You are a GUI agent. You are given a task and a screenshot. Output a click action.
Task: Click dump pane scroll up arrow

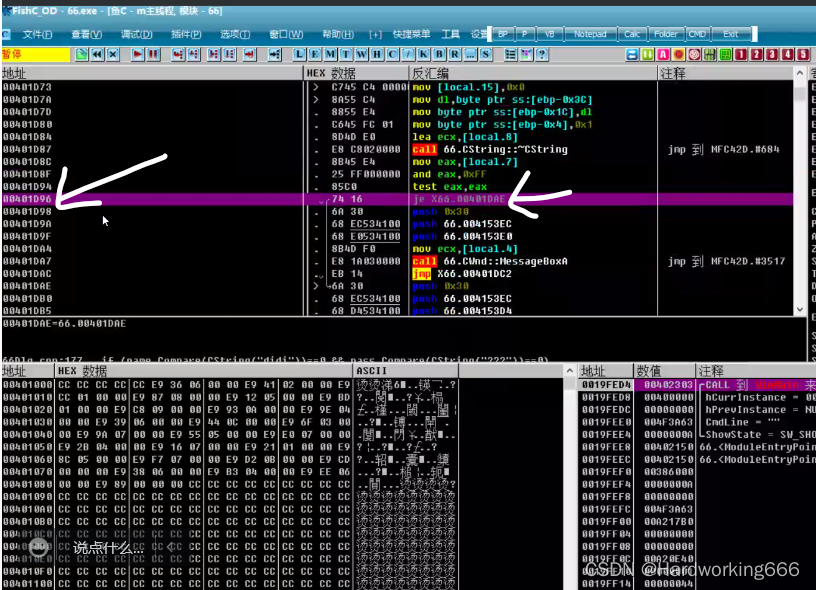pyautogui.click(x=569, y=370)
